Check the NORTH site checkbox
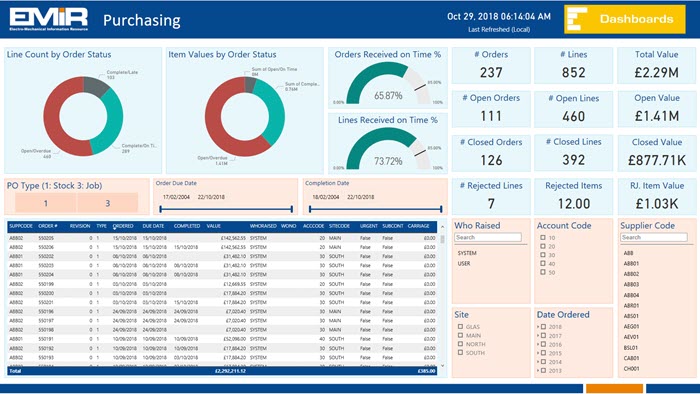This screenshot has width=700, height=394. click(x=460, y=344)
